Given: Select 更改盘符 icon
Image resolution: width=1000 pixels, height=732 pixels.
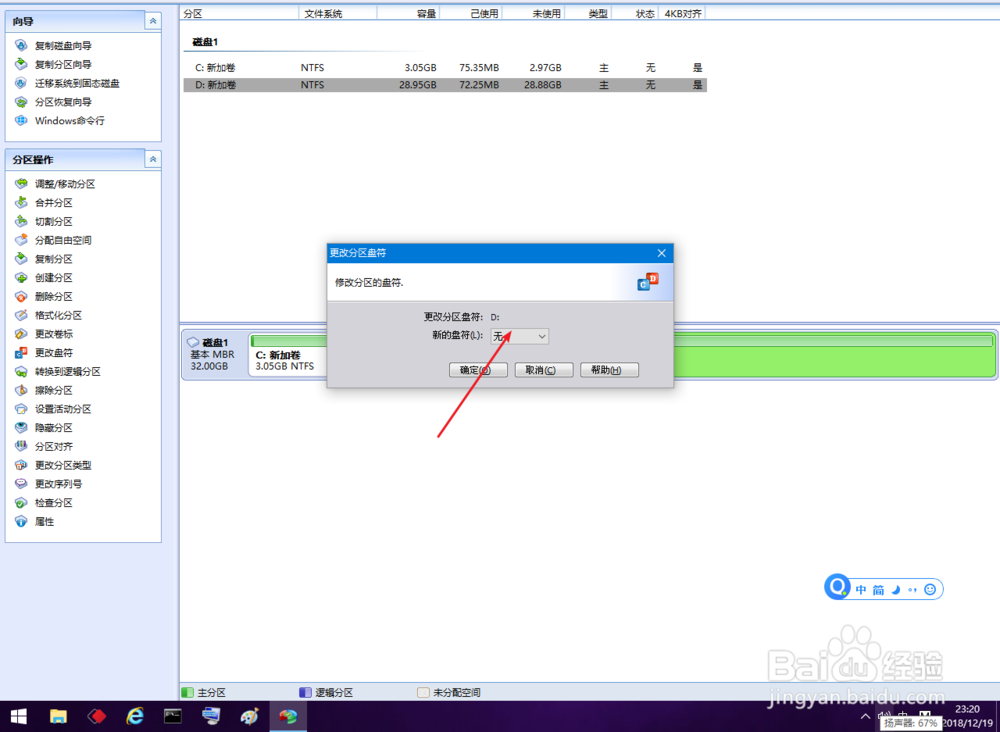Looking at the screenshot, I should pyautogui.click(x=21, y=352).
